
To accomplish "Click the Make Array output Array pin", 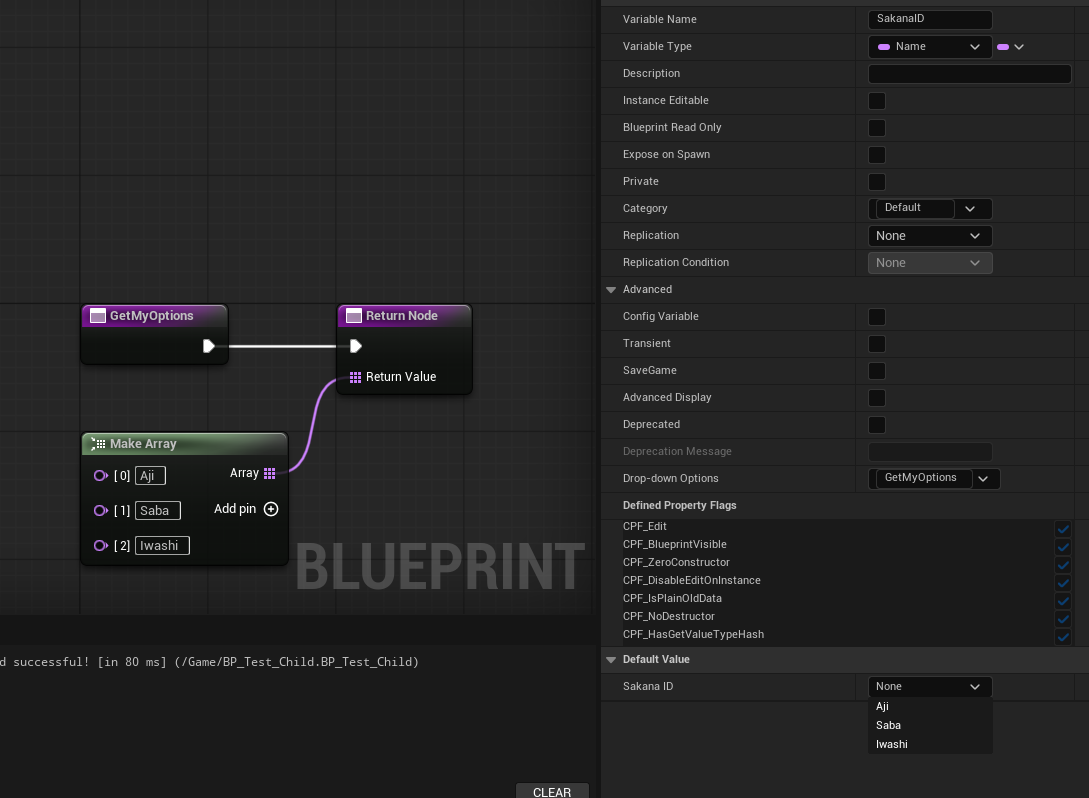I will (270, 473).
